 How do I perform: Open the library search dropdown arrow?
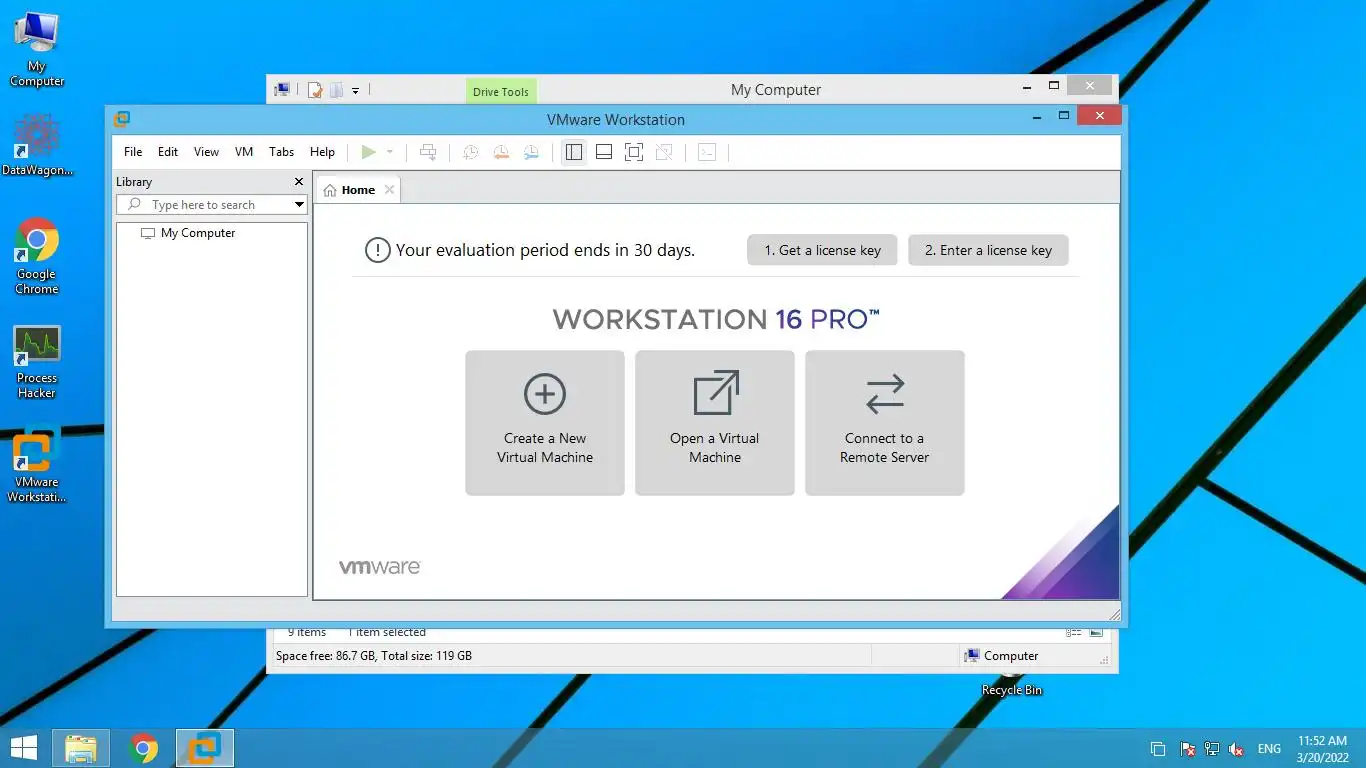[x=299, y=205]
